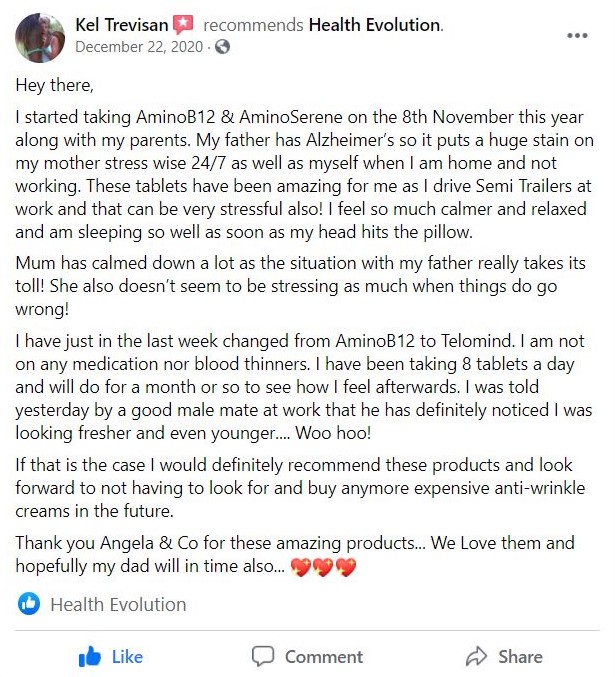Screen dimensions: 615x677
Task: Click the blue thumbs-up reaction icon
Action: coord(29,604)
